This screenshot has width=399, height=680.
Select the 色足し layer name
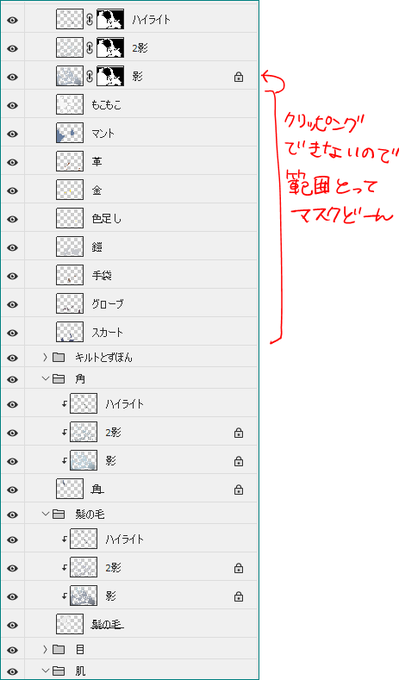(107, 219)
